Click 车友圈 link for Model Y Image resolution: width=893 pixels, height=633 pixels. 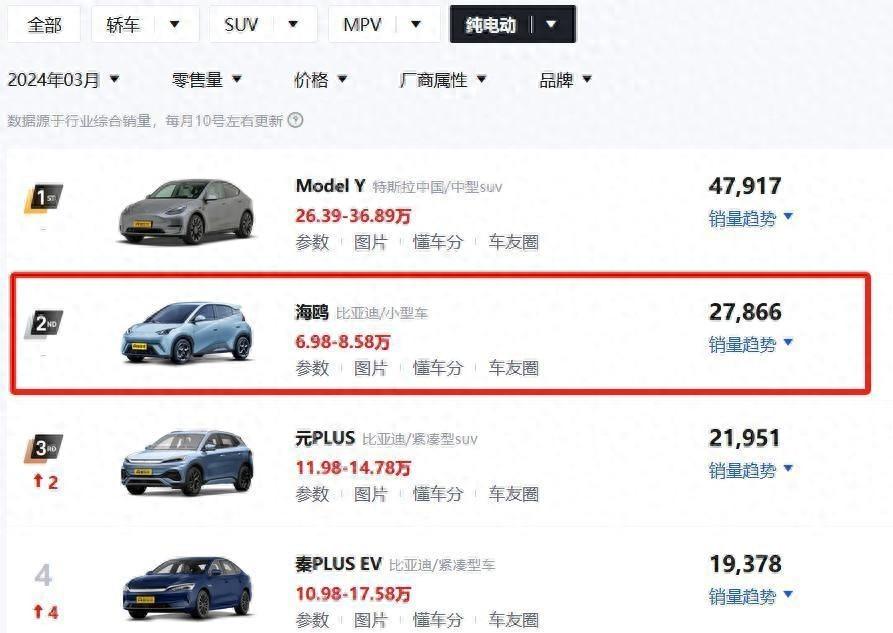(x=513, y=242)
